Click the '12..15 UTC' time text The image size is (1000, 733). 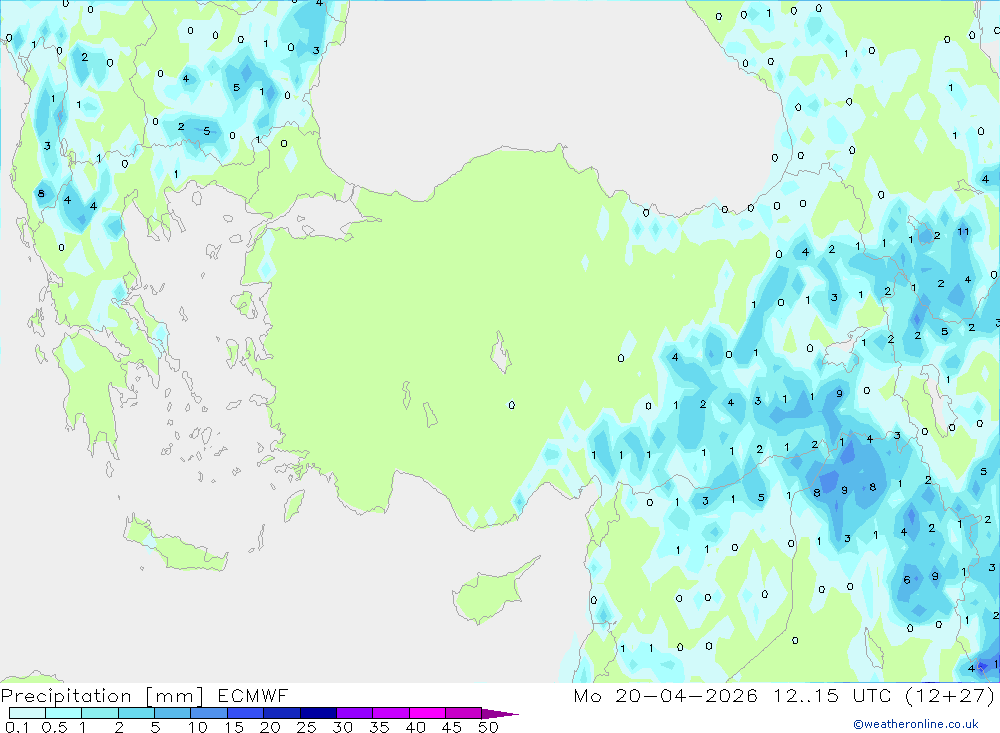[833, 695]
